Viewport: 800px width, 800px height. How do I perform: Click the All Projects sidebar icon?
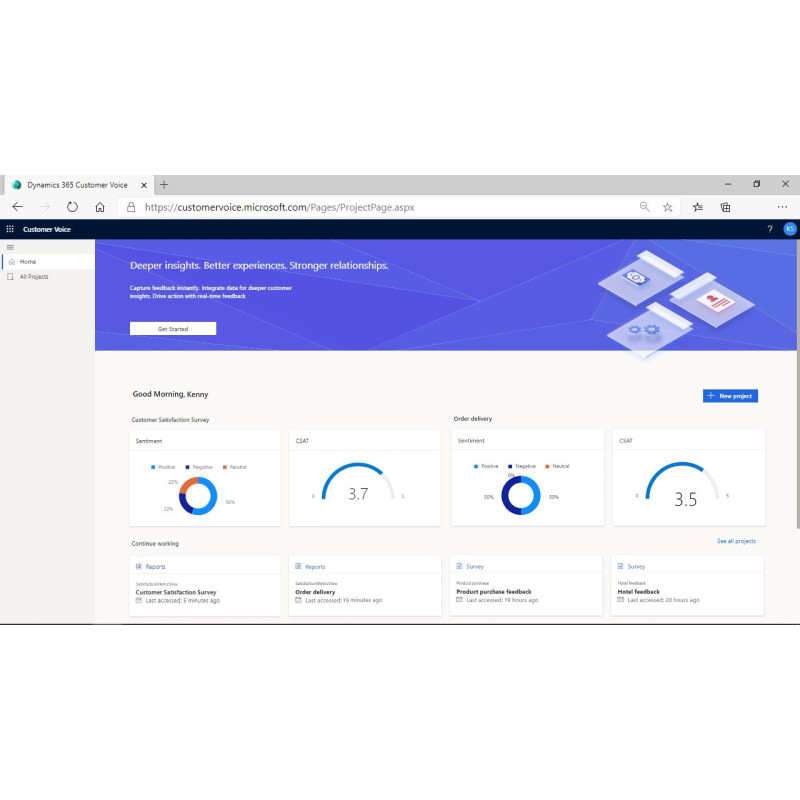[x=10, y=277]
